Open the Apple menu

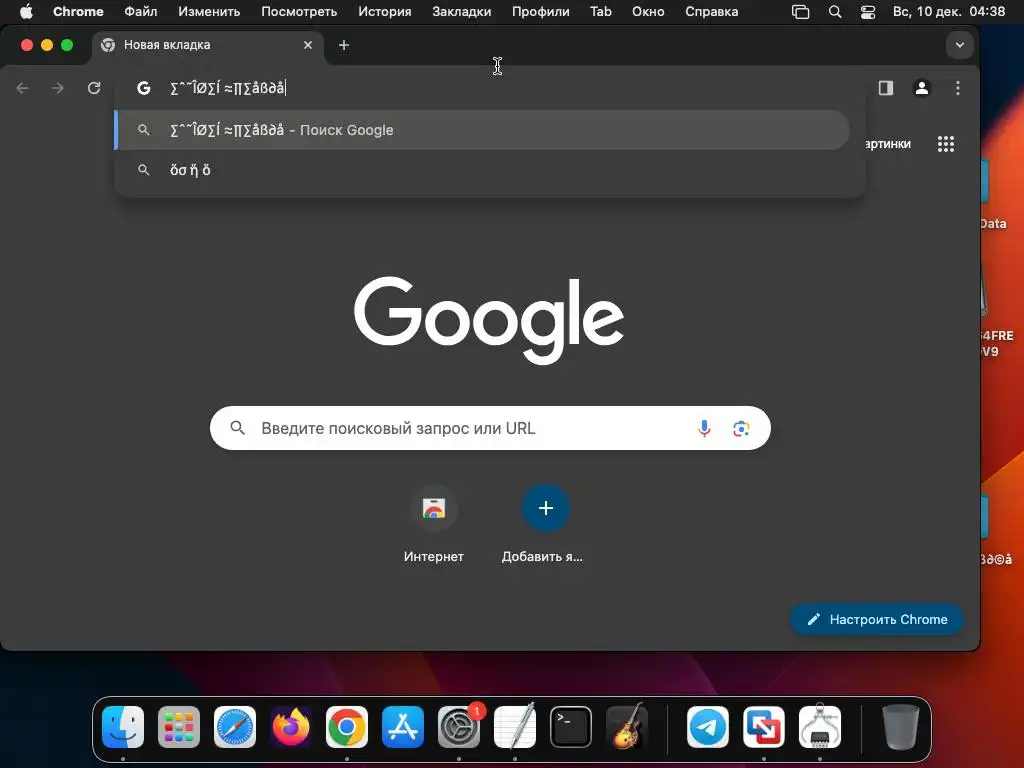point(26,11)
